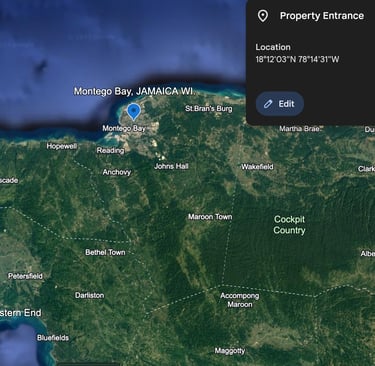Click the St.Bran's Burg map label
The width and height of the screenshot is (375, 366).
pos(209,108)
